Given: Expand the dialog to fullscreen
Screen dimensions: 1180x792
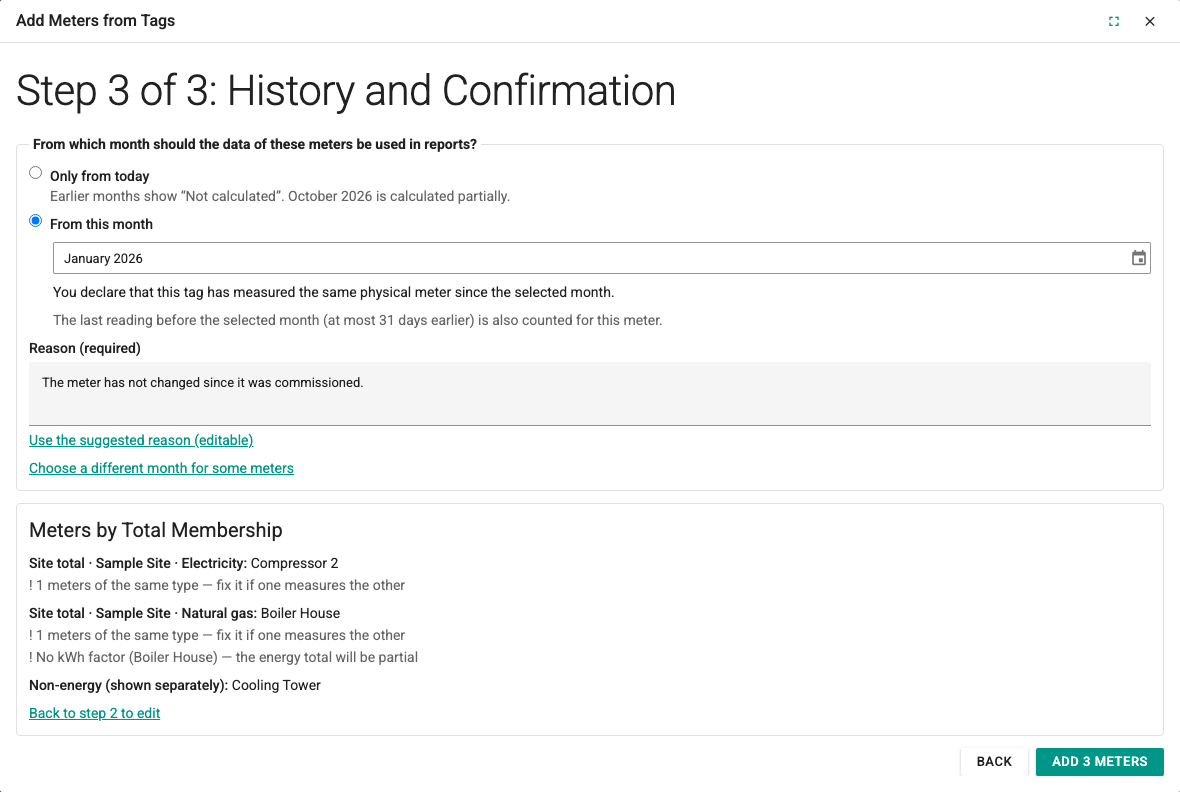Looking at the screenshot, I should pos(1114,21).
